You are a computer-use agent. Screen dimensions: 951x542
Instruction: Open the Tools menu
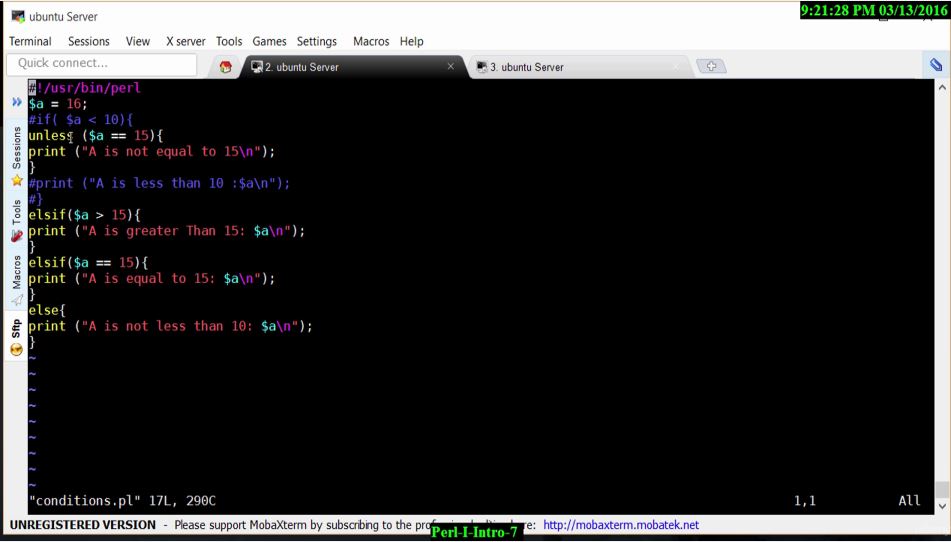pyautogui.click(x=229, y=41)
